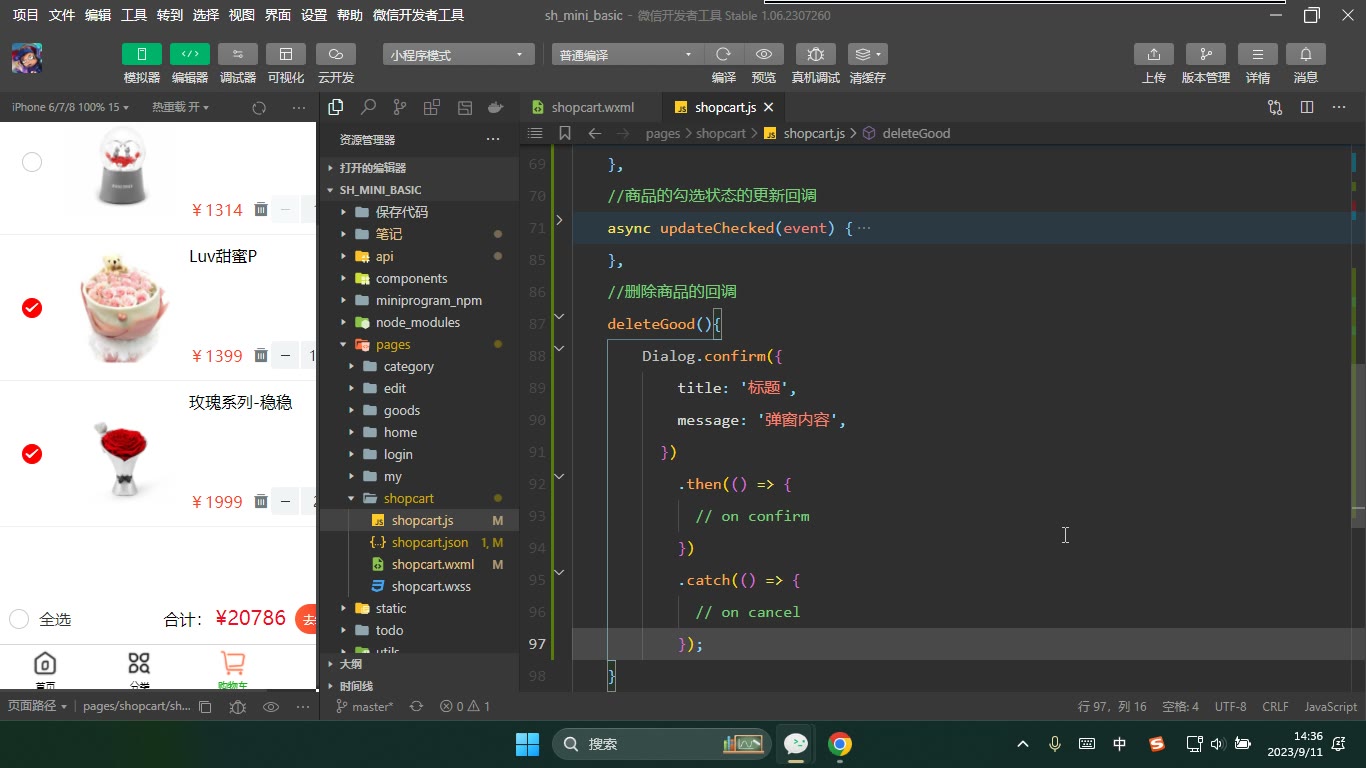This screenshot has width=1366, height=768.
Task: Open the 小程序模式 mode dropdown
Action: click(x=458, y=55)
